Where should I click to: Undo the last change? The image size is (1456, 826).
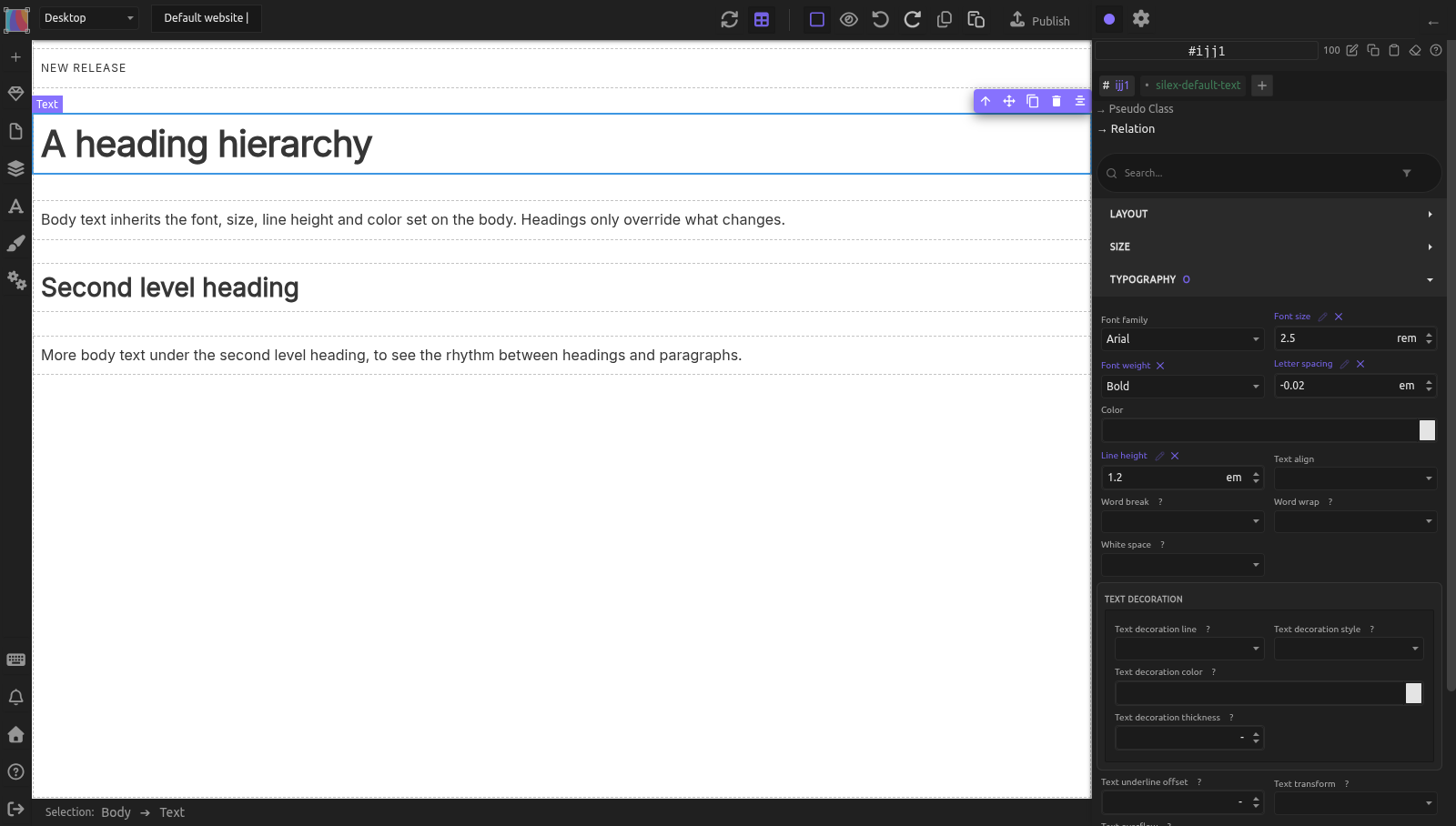click(x=880, y=19)
